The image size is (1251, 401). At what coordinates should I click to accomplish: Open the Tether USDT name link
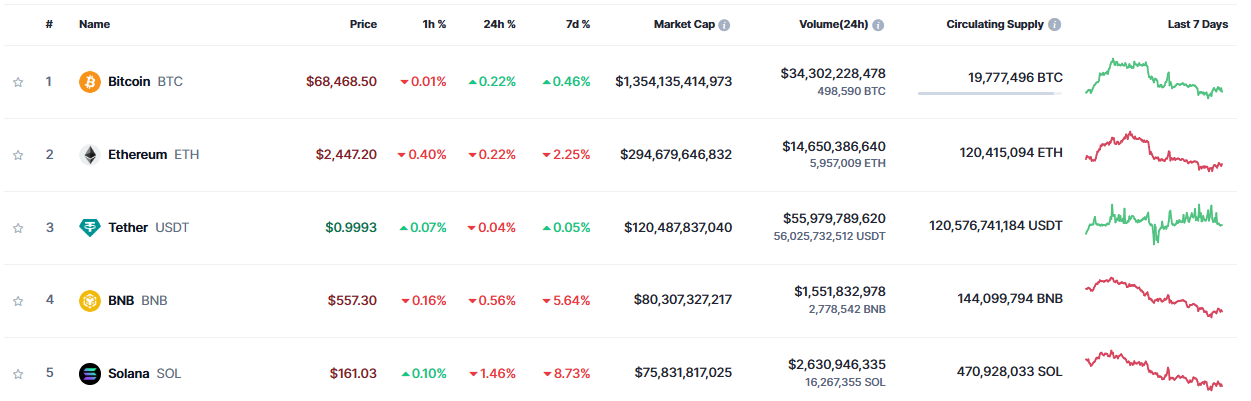click(148, 228)
